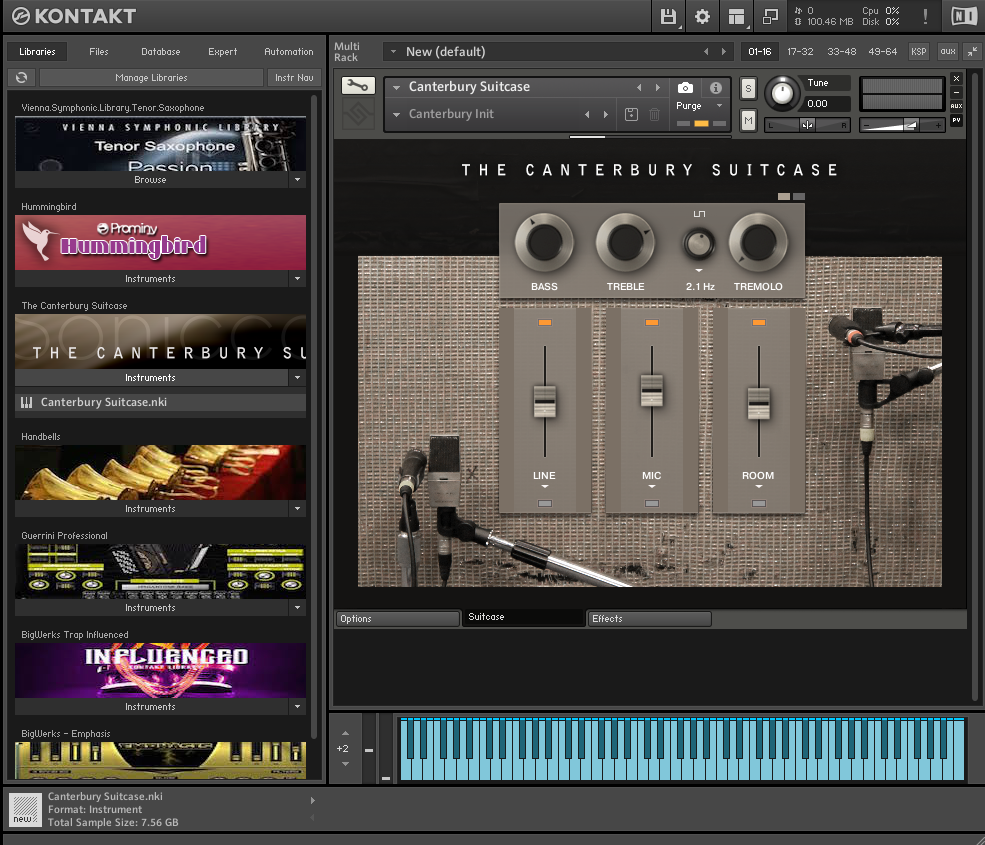This screenshot has width=985, height=845.
Task: Open The Canterbury Suitcase library dropdown arrow
Action: 297,378
